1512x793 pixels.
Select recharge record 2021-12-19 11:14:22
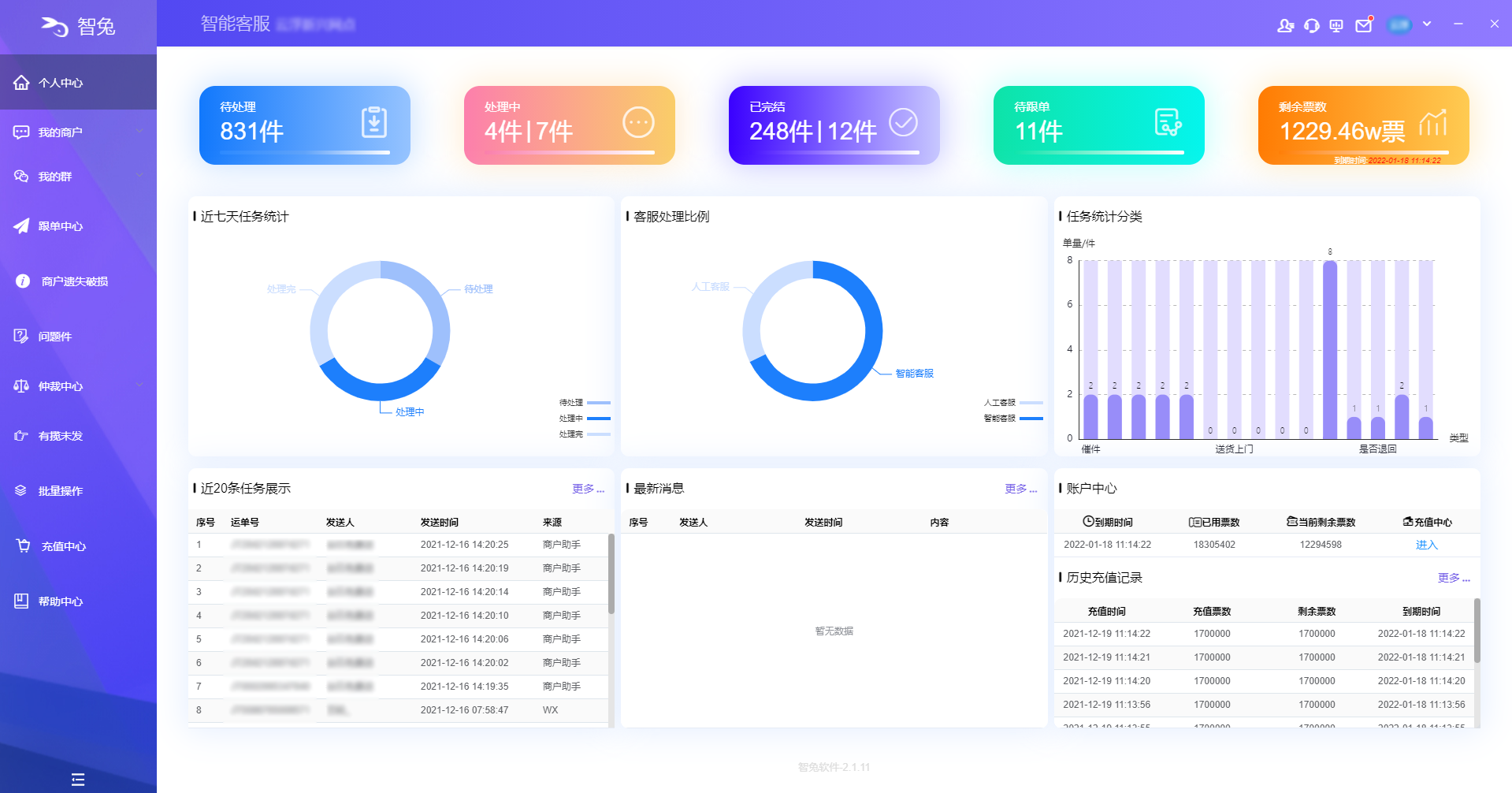[1264, 634]
